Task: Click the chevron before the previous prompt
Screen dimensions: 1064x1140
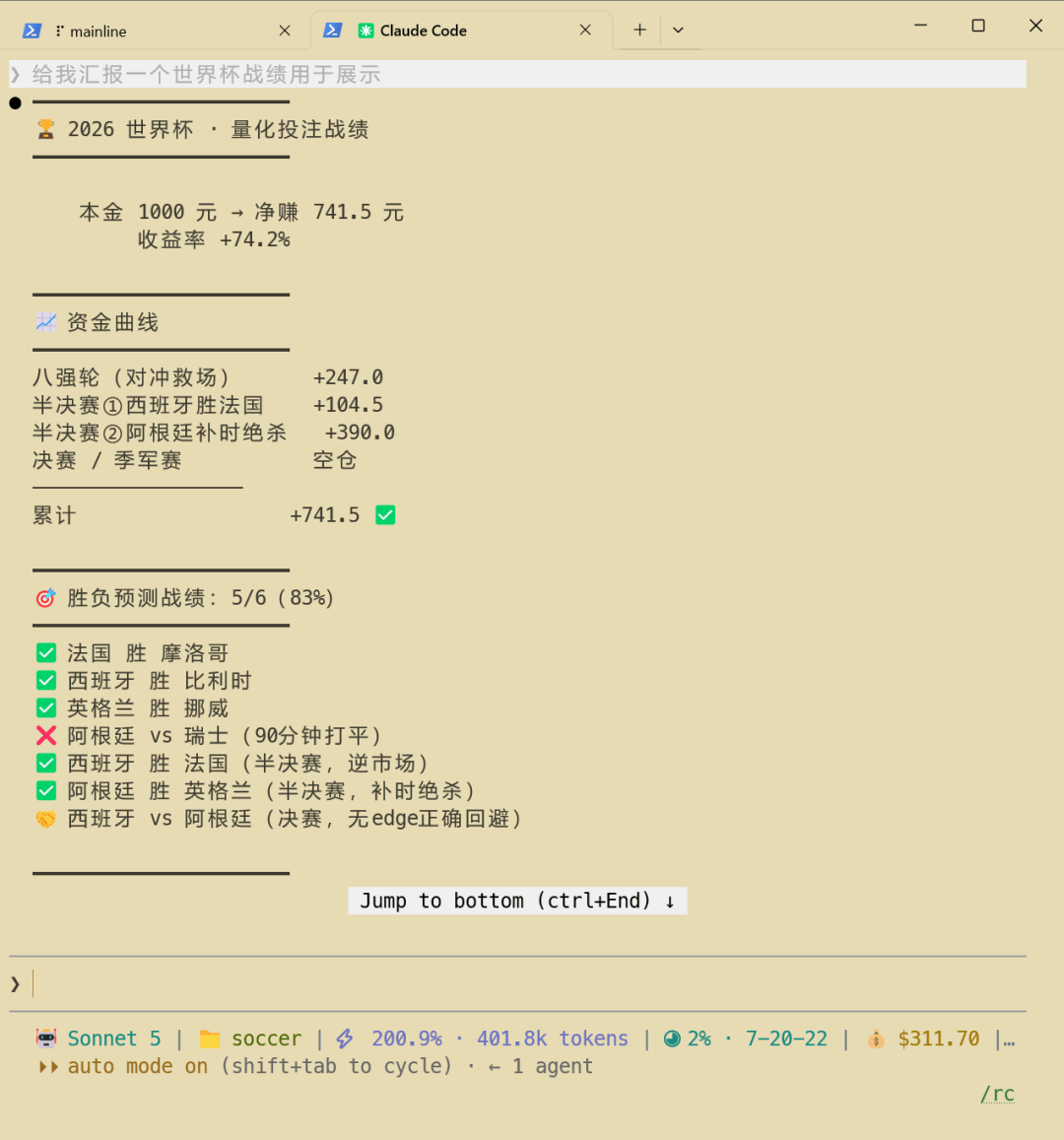Action: click(x=15, y=74)
